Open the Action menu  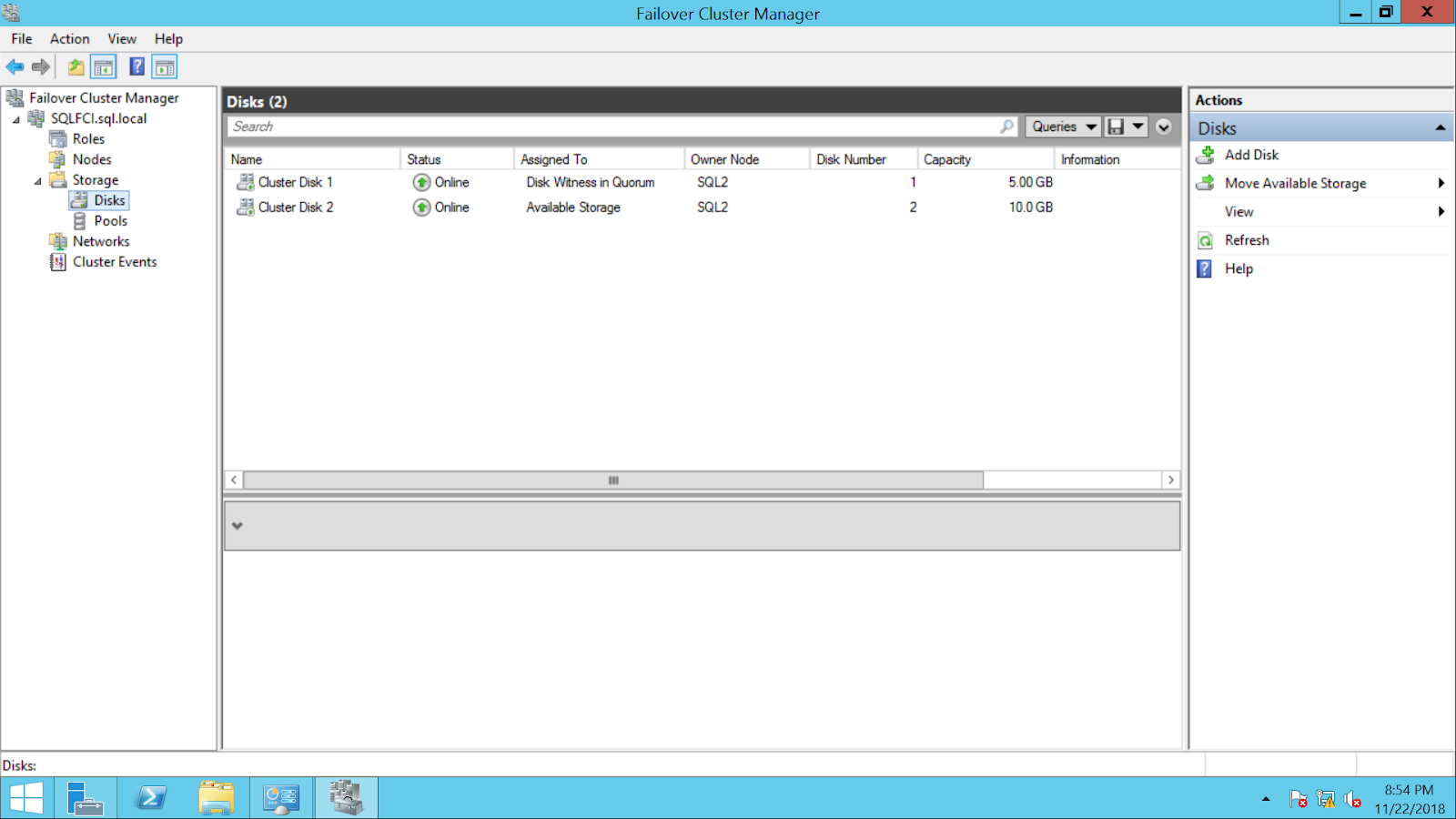69,39
